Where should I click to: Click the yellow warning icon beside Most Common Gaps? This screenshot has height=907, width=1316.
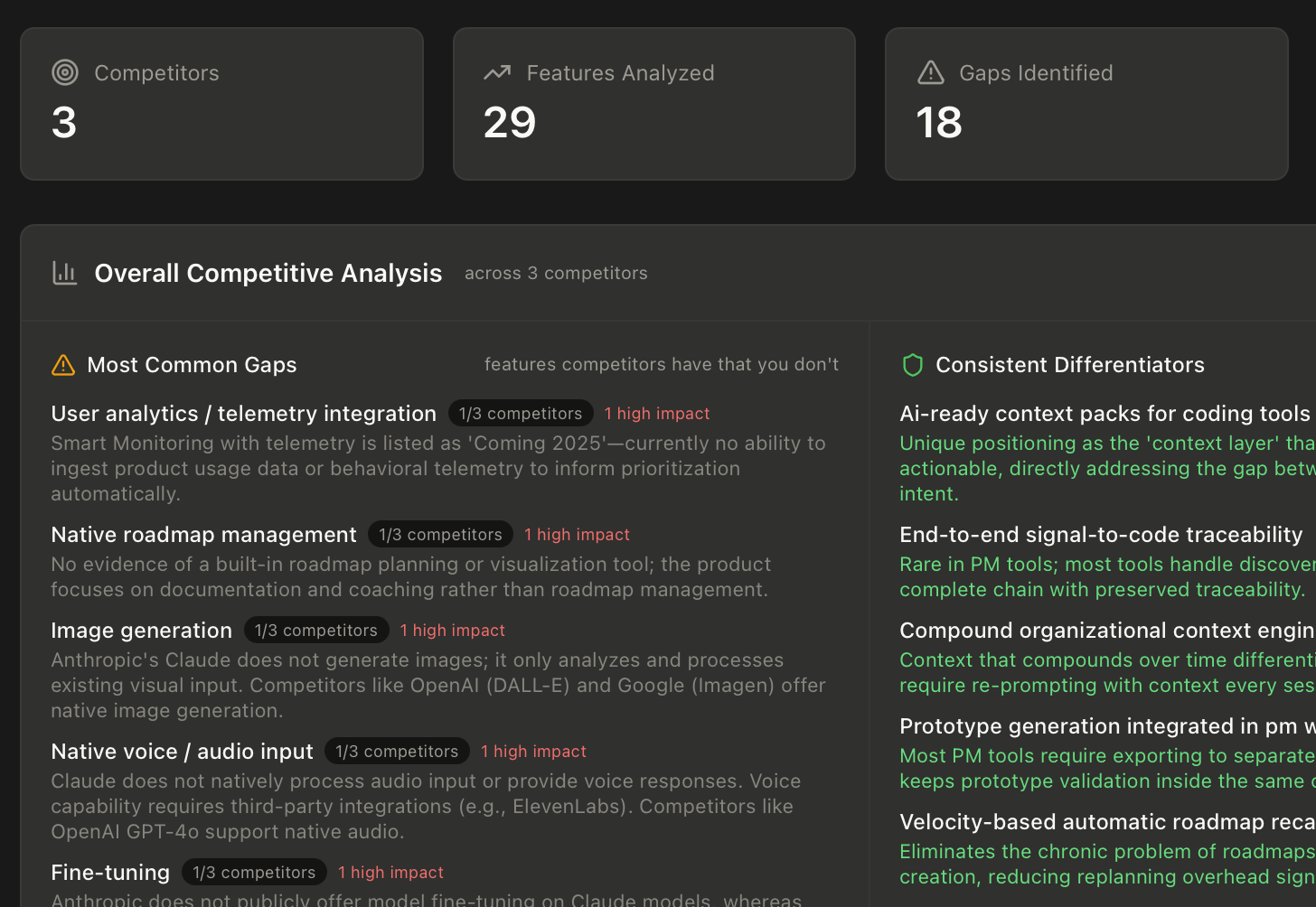61,365
